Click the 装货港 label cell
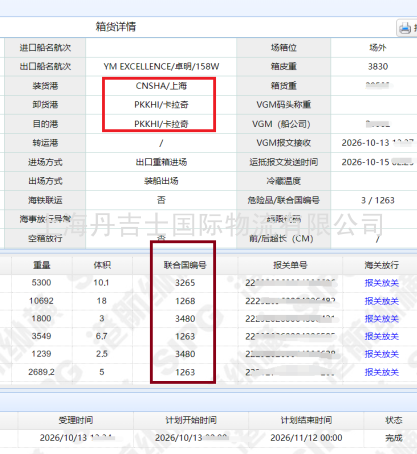 (x=45, y=86)
